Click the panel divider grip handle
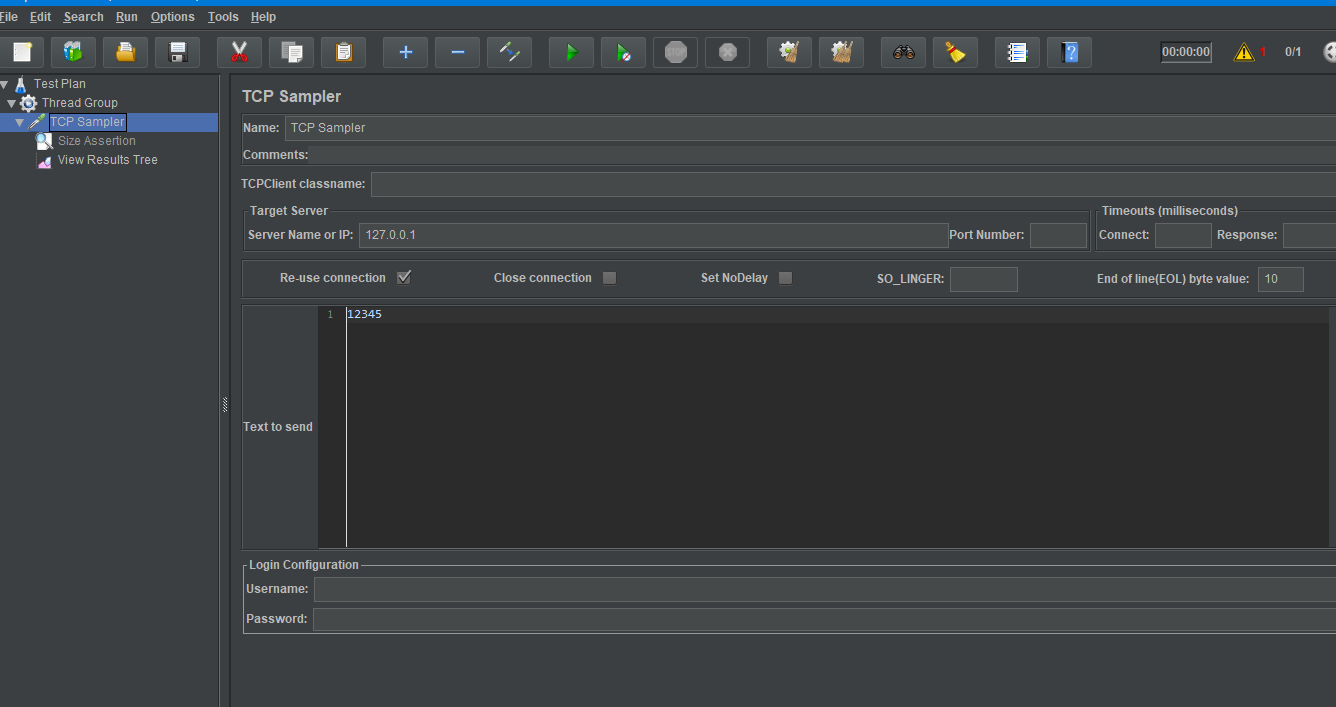This screenshot has width=1336, height=707. [225, 403]
